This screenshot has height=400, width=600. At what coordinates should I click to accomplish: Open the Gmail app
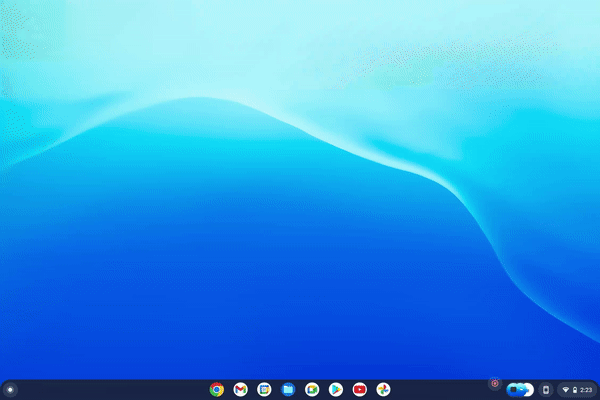(240, 389)
